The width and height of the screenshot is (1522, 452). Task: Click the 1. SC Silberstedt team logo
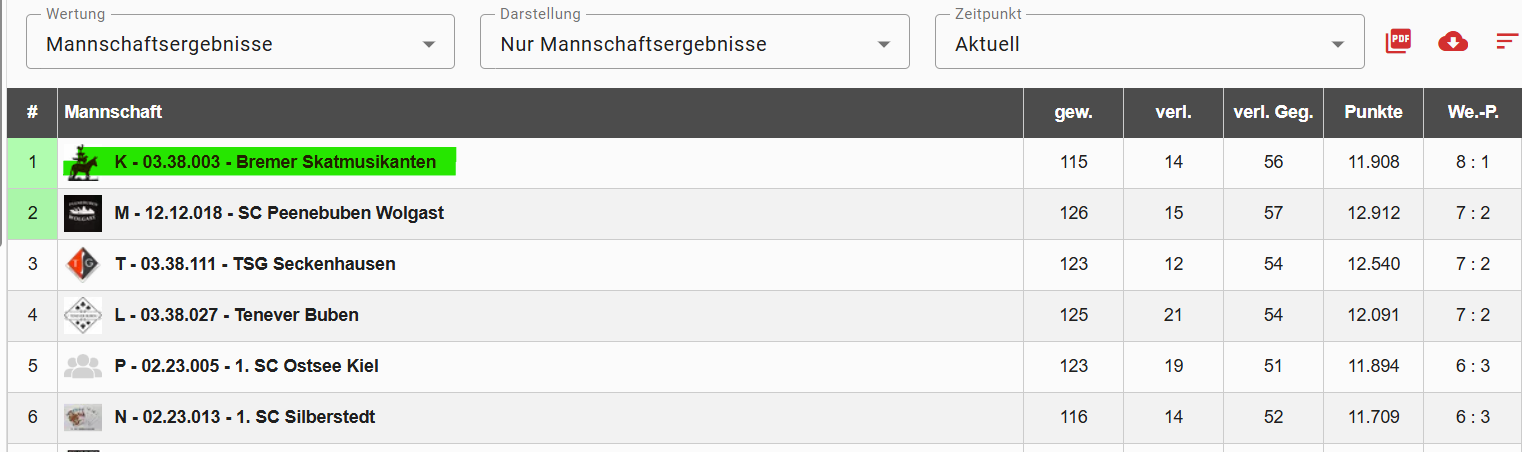[83, 417]
